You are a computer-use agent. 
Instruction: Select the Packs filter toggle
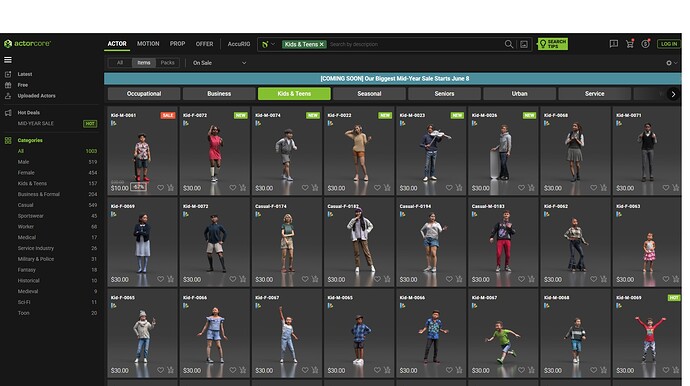[x=167, y=63]
